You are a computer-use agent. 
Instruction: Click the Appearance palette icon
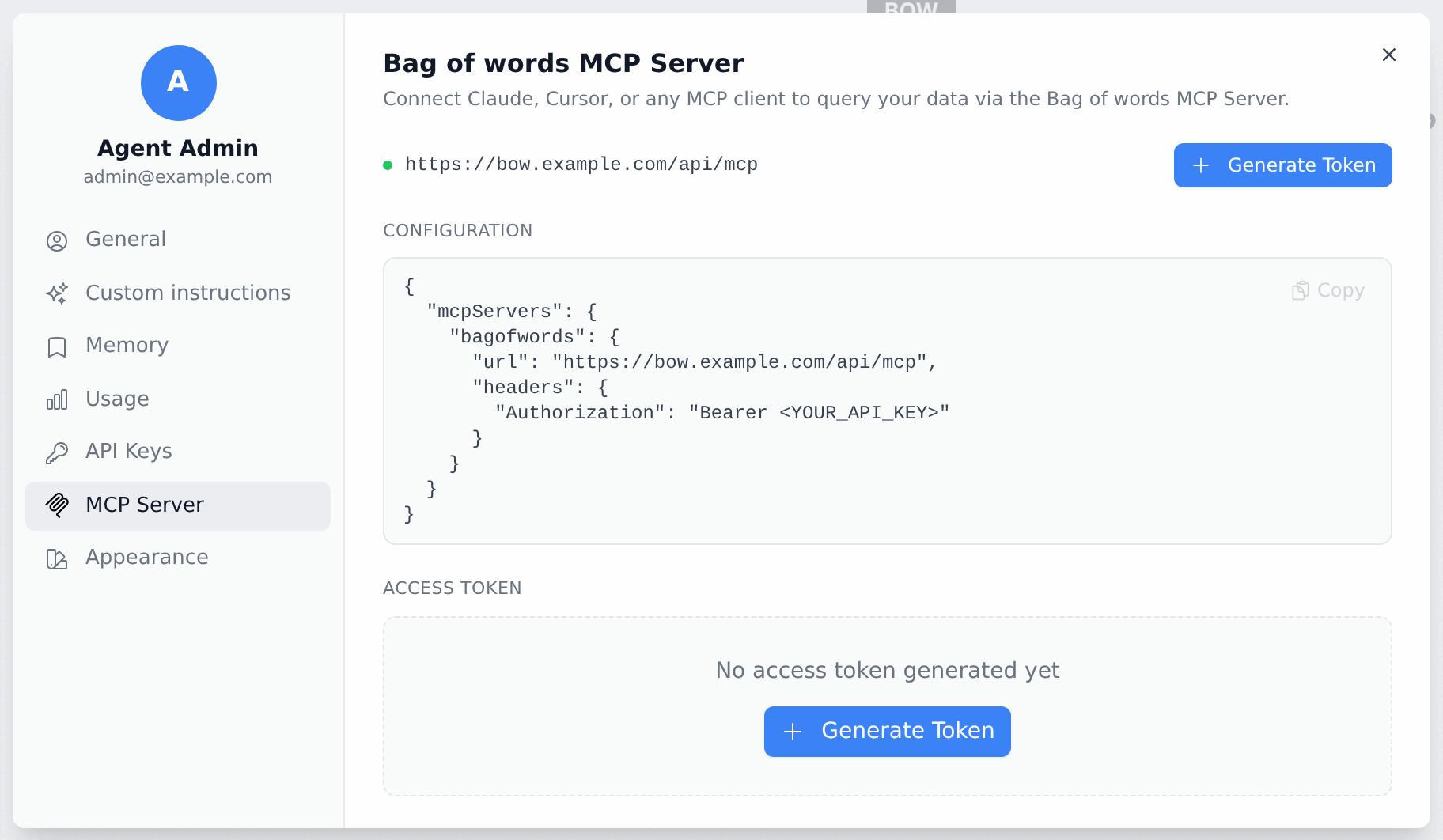57,558
